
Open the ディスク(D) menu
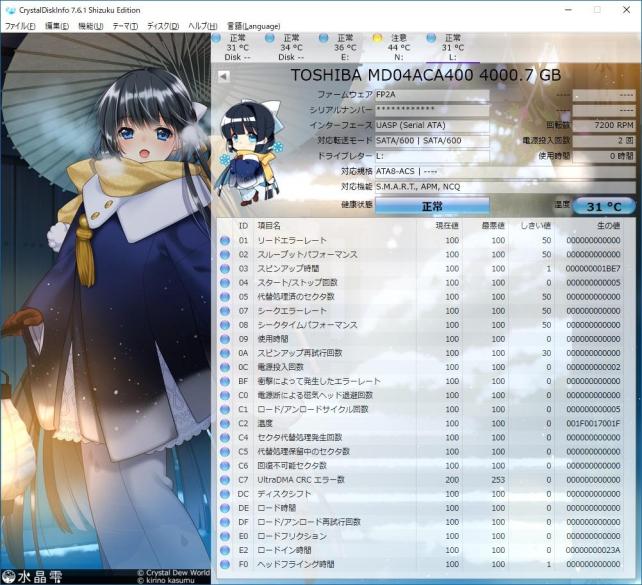pyautogui.click(x=163, y=26)
